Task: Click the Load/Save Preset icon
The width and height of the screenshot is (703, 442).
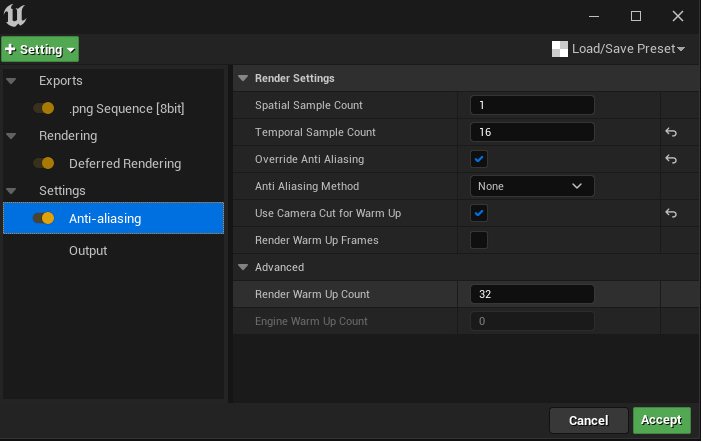Action: (x=560, y=49)
